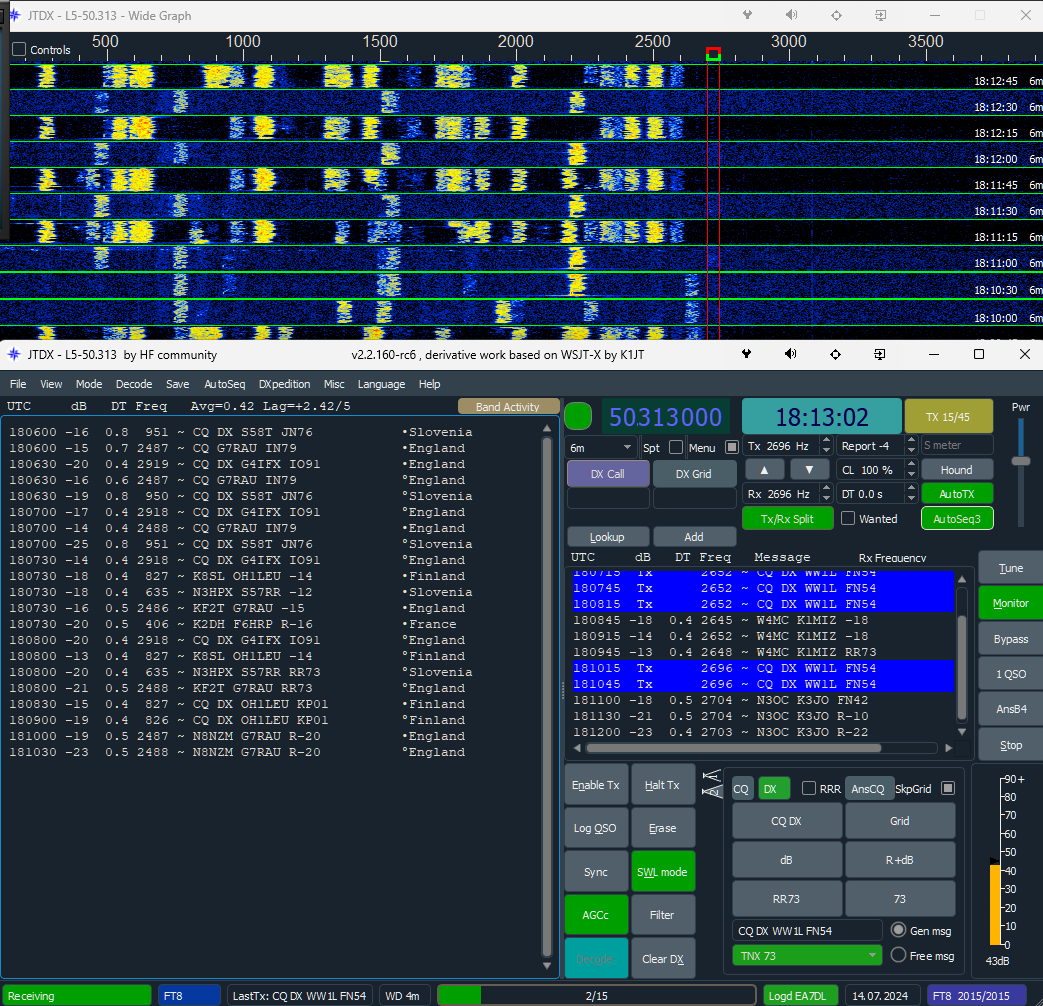Open the TNX 73 message dropdown
Image resolution: width=1043 pixels, height=1006 pixels.
click(x=807, y=955)
